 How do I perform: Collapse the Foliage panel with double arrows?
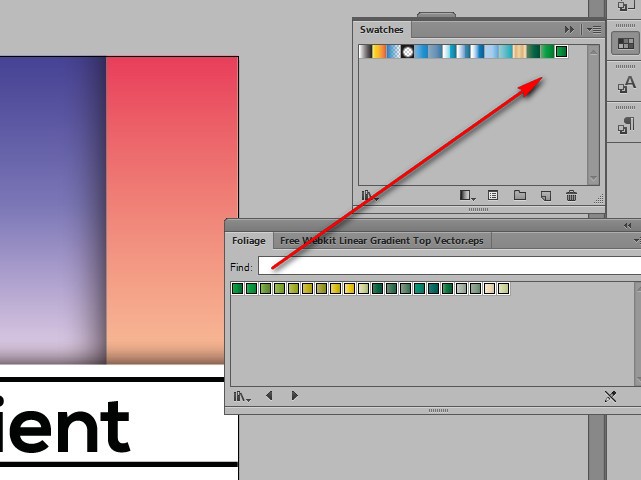point(628,226)
